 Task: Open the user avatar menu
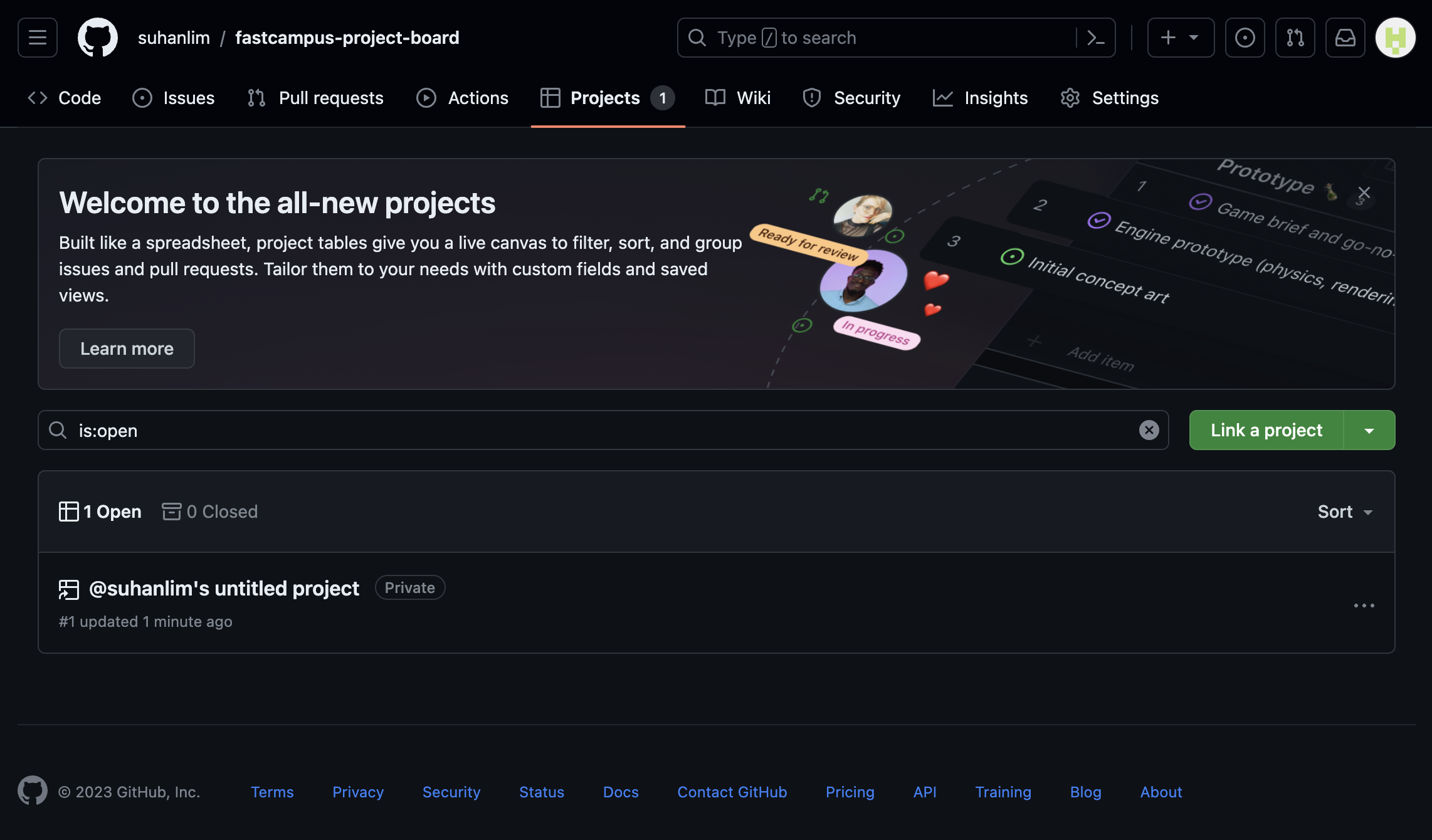coord(1395,38)
